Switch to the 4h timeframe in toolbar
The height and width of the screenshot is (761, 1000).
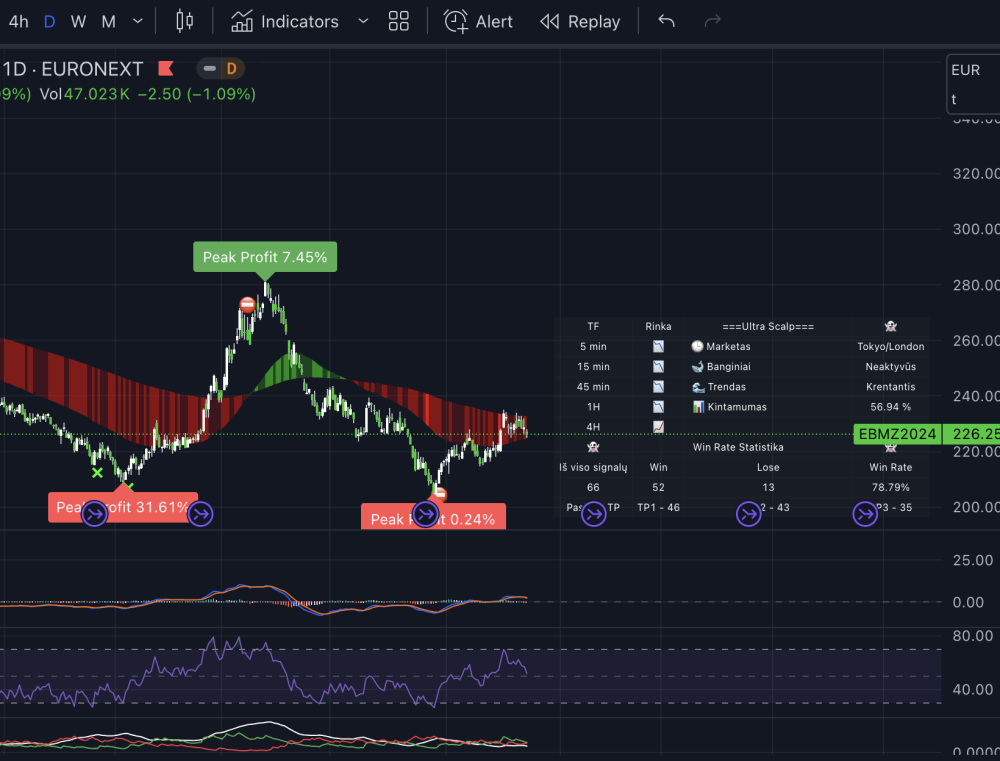[x=18, y=22]
